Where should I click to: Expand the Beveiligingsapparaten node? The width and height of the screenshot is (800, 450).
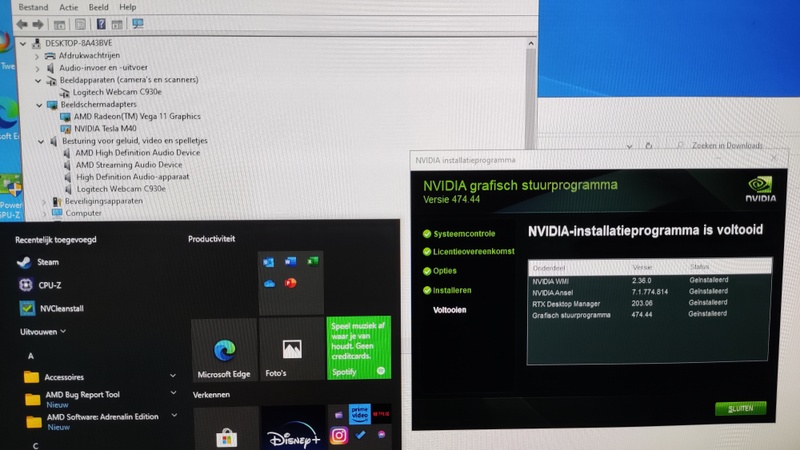(43, 202)
